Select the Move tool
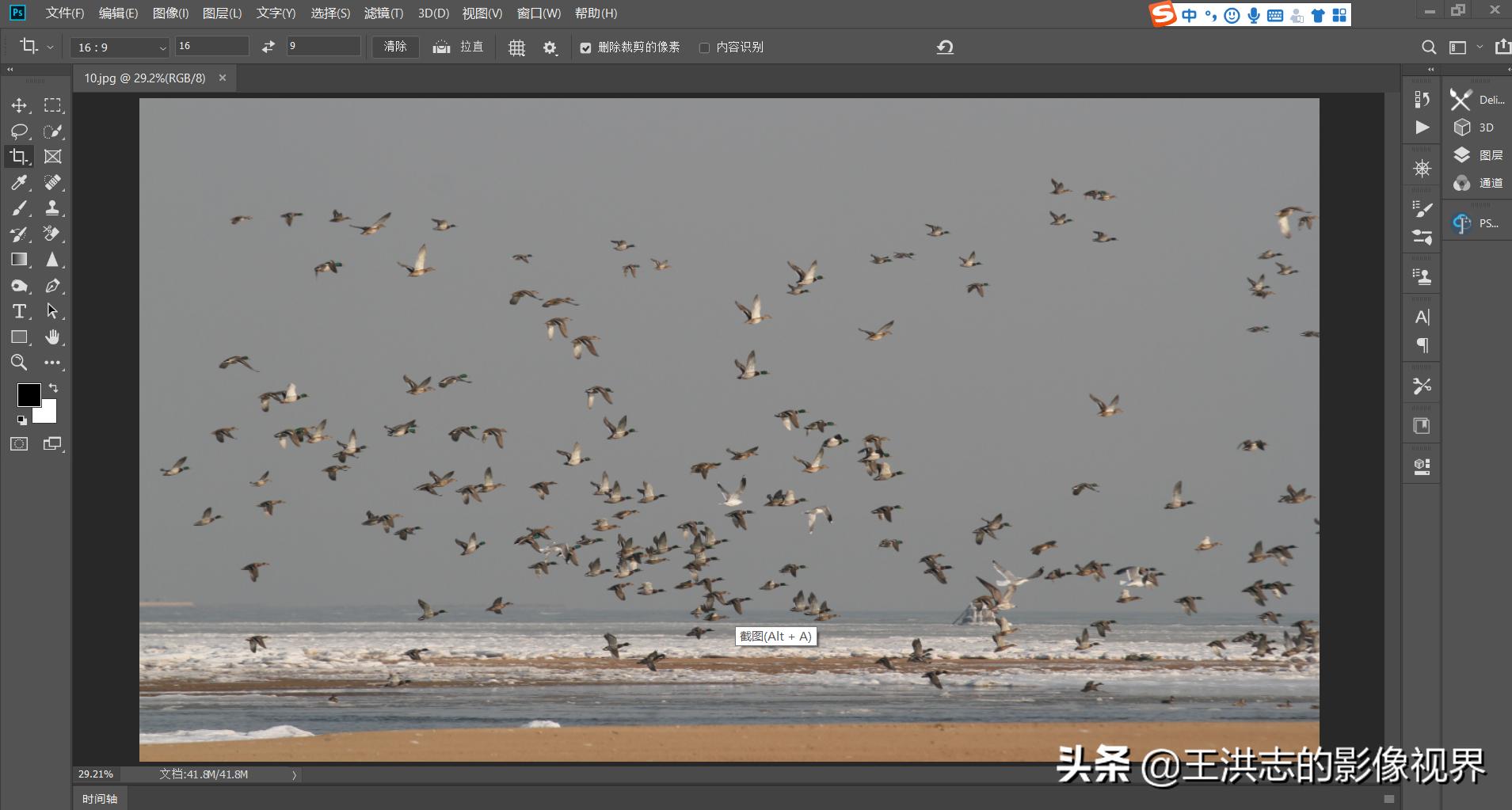Image resolution: width=1512 pixels, height=810 pixels. [19, 105]
